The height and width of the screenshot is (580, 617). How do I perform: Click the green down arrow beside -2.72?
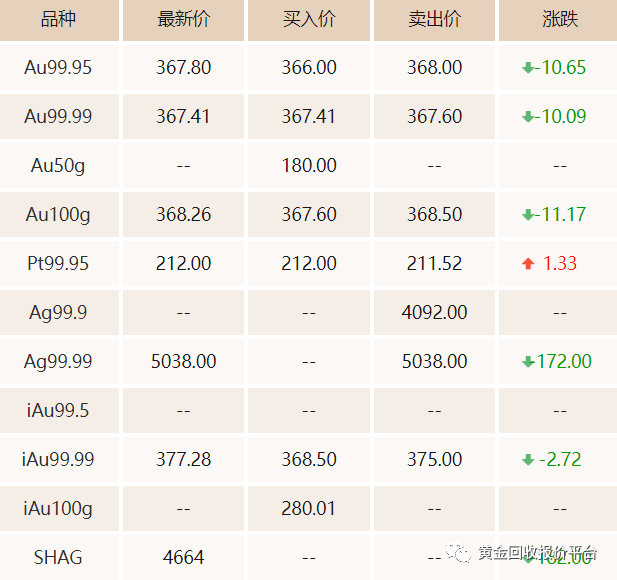click(x=528, y=460)
